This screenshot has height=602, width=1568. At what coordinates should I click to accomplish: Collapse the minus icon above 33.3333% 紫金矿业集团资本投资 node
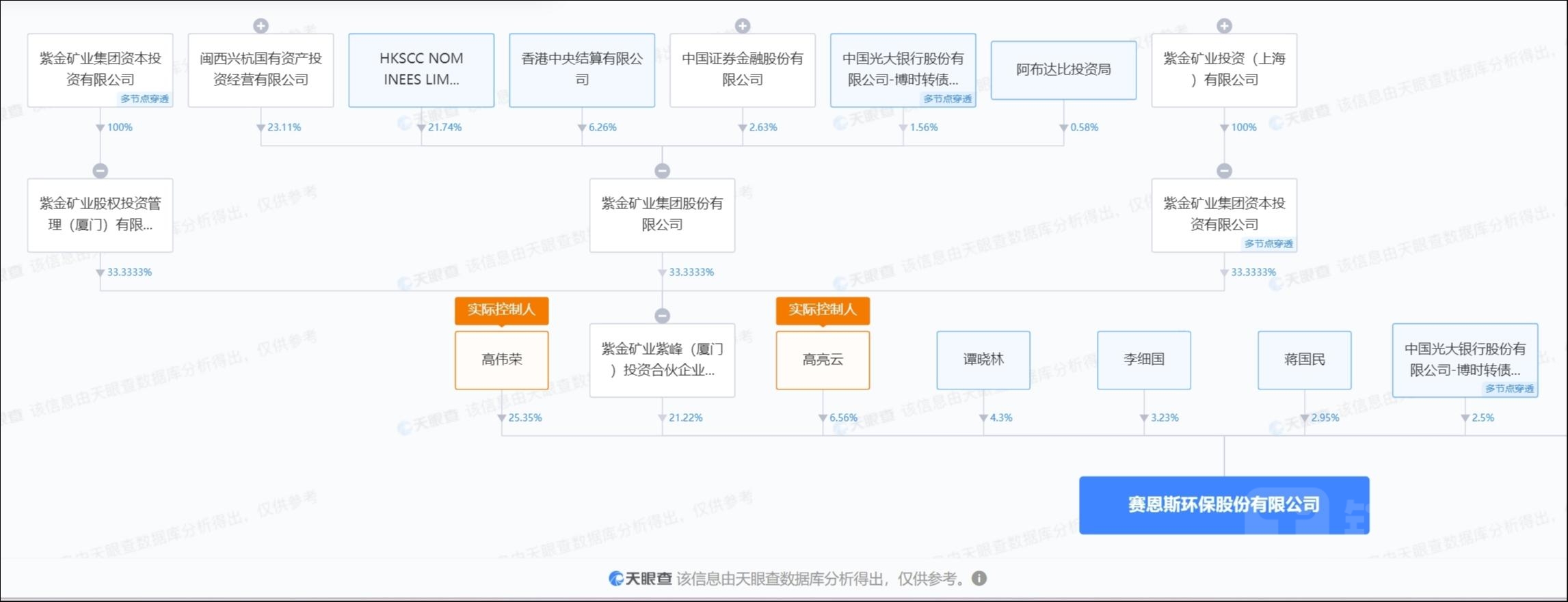pyautogui.click(x=1224, y=171)
